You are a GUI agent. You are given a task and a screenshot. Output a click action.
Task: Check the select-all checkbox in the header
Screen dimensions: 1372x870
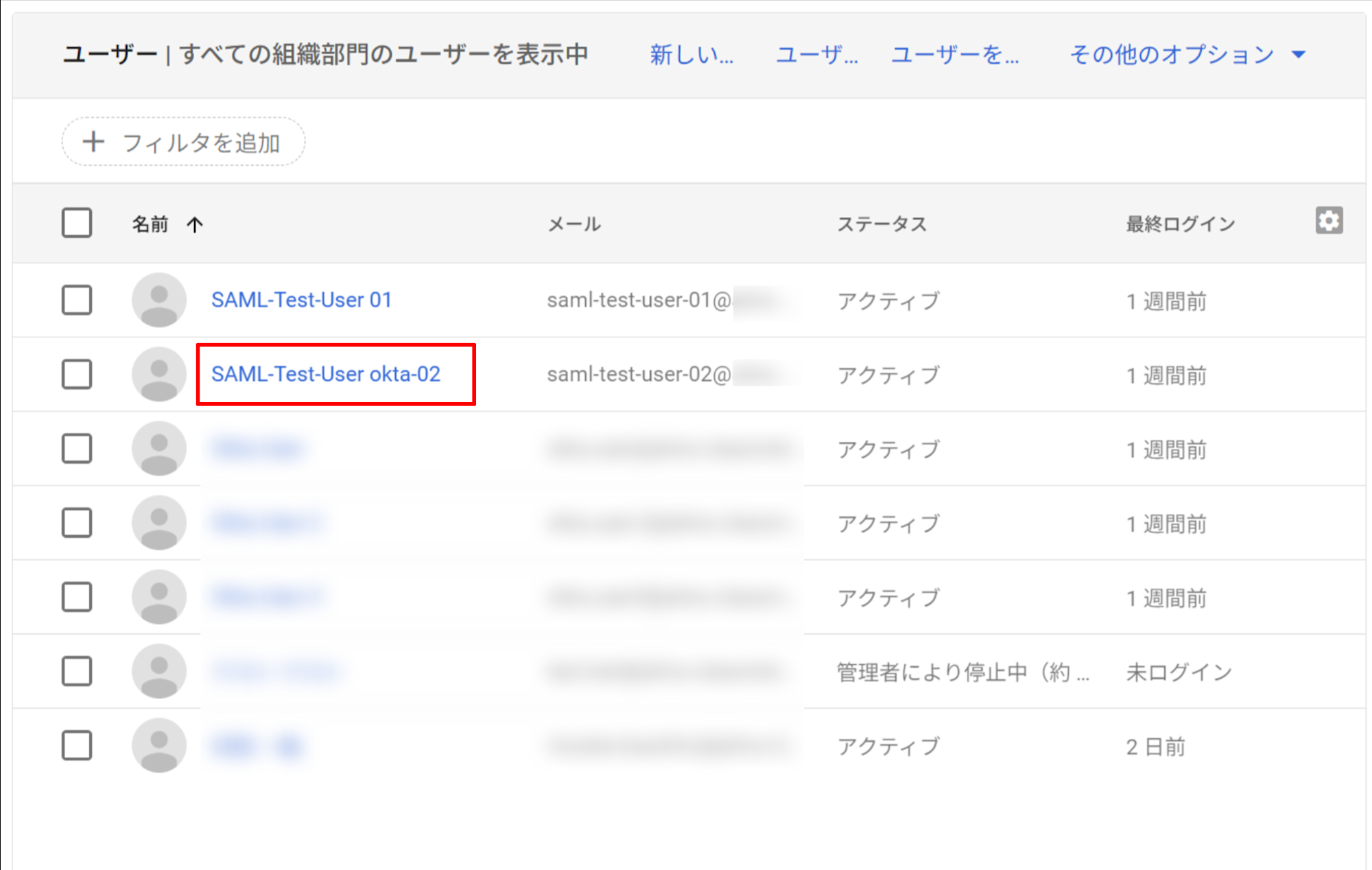click(x=76, y=222)
